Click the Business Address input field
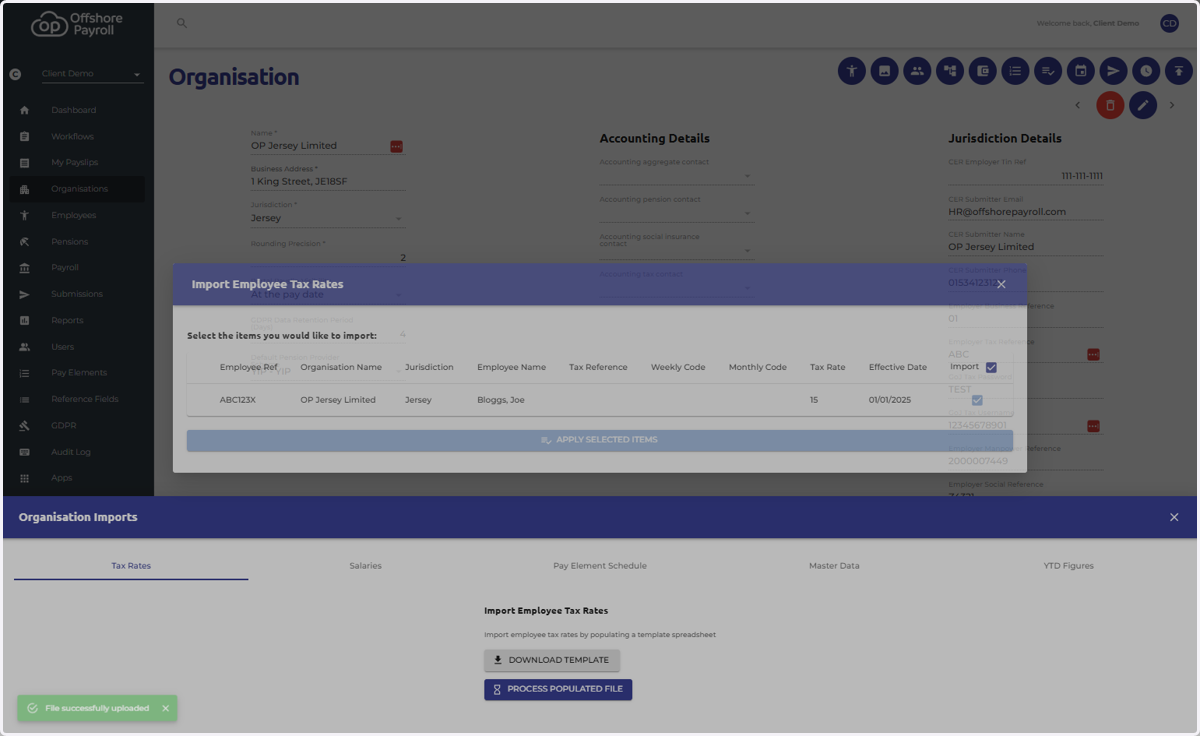The width and height of the screenshot is (1200, 736). [328, 182]
